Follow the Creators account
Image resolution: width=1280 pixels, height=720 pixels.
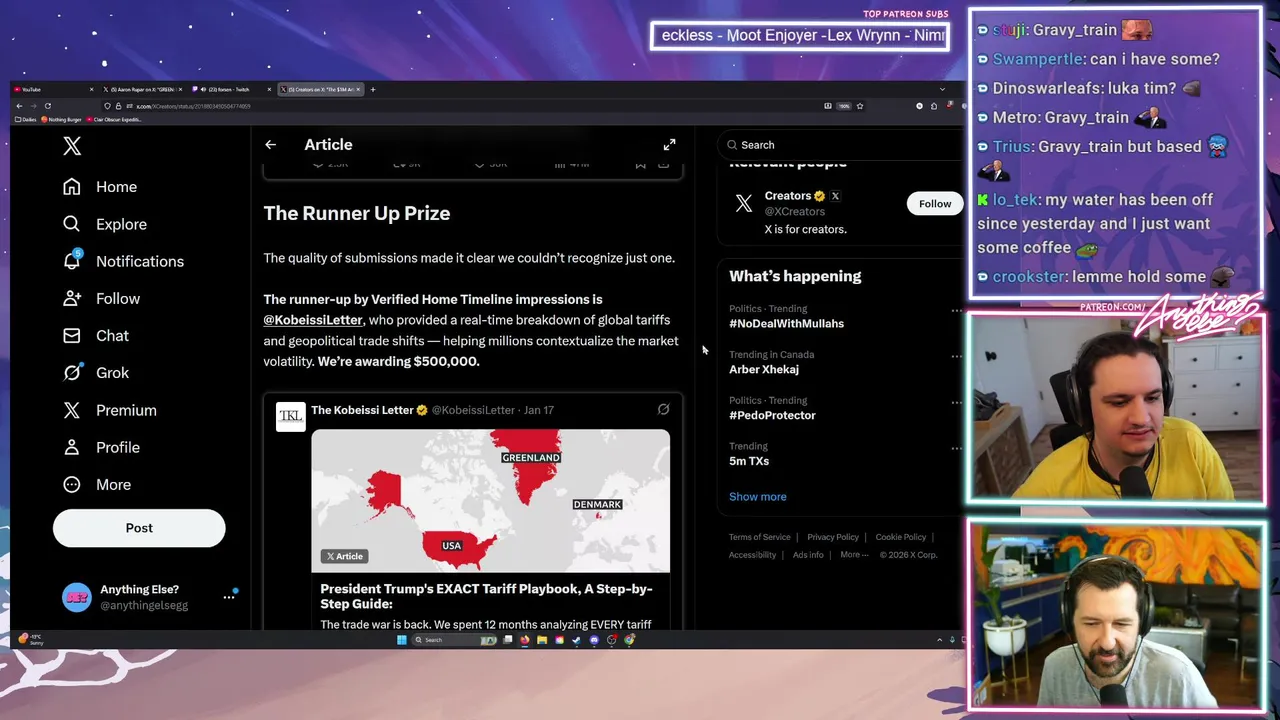(935, 204)
